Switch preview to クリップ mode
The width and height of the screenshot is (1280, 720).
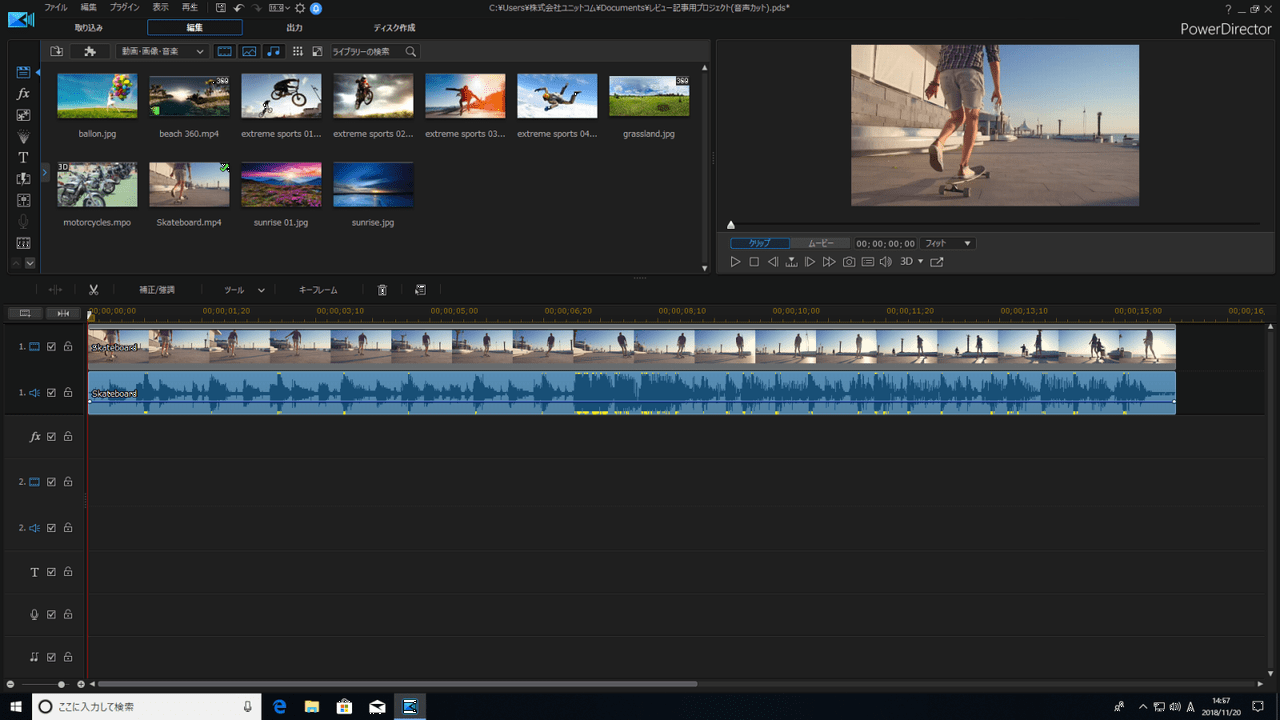point(760,243)
